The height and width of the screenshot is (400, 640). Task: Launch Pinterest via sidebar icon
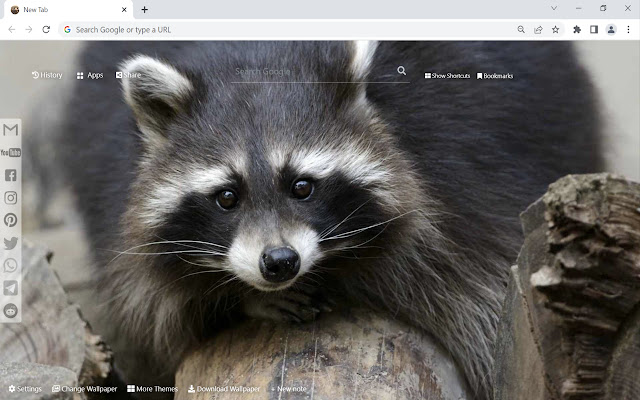click(10, 220)
